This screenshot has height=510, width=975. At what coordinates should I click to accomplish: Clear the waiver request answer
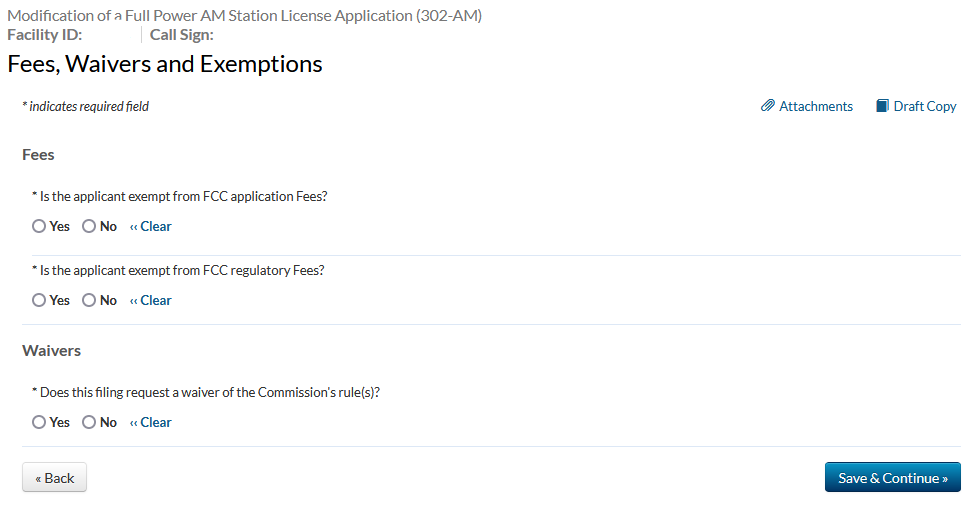[151, 422]
